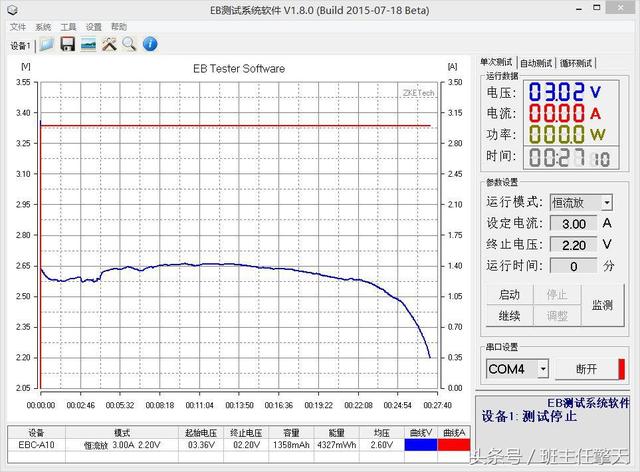
Task: Click the EB Tester Software chart title
Action: coord(239,69)
